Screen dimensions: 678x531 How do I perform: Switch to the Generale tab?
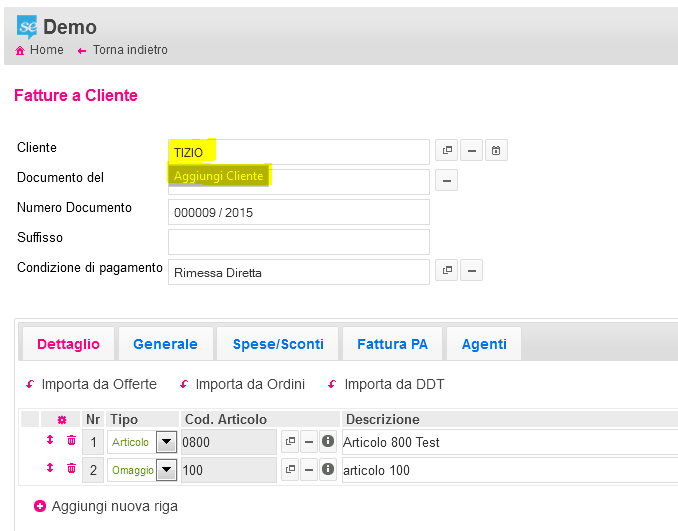pos(165,344)
